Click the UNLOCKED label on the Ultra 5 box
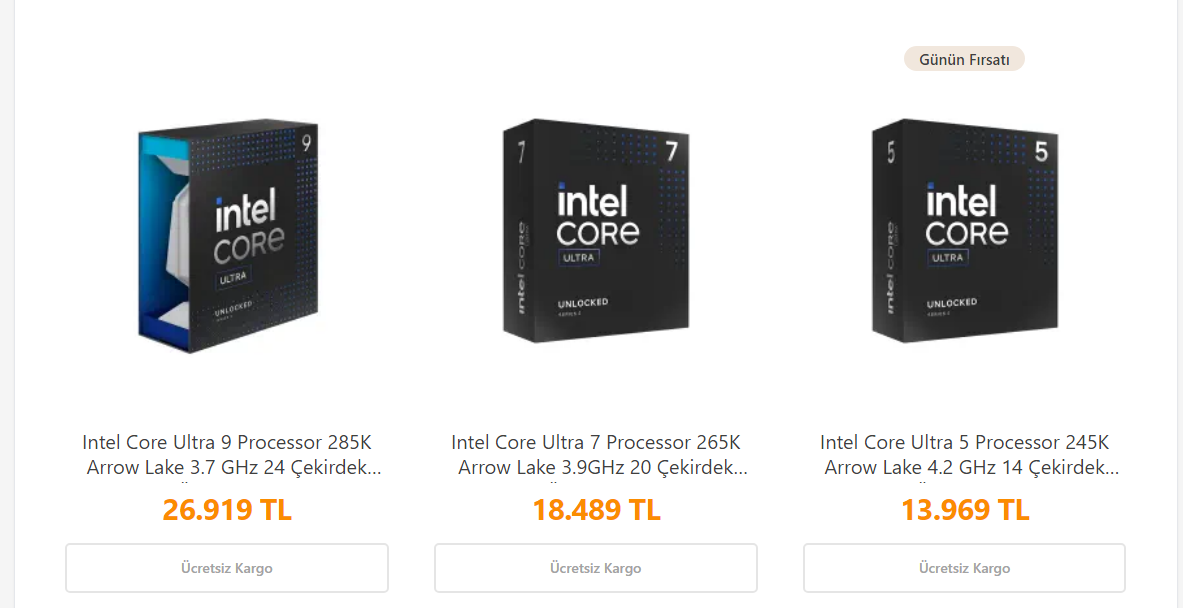Viewport: 1183px width, 608px height. (951, 303)
